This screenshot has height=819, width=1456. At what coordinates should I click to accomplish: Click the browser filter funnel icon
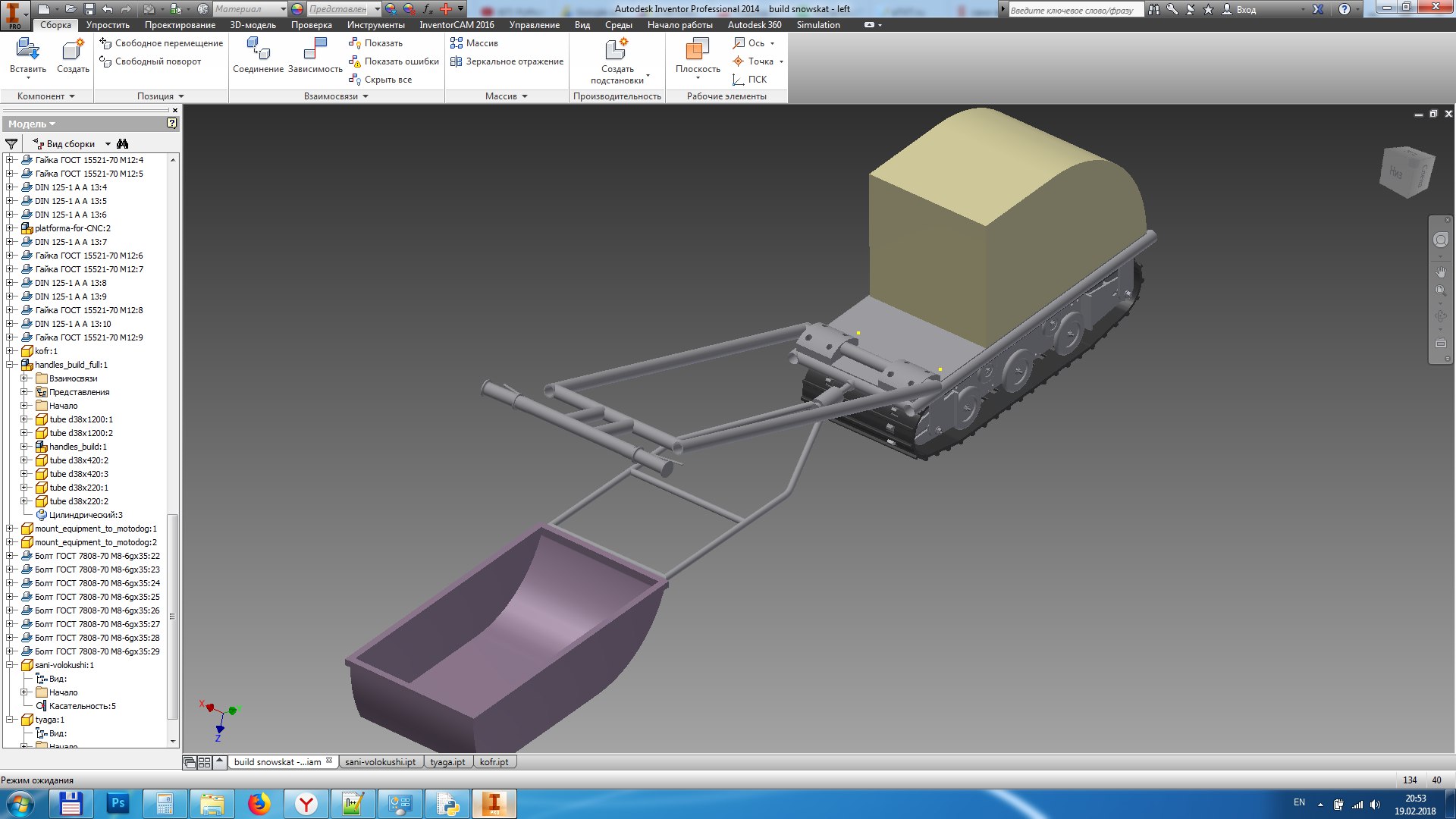point(11,143)
